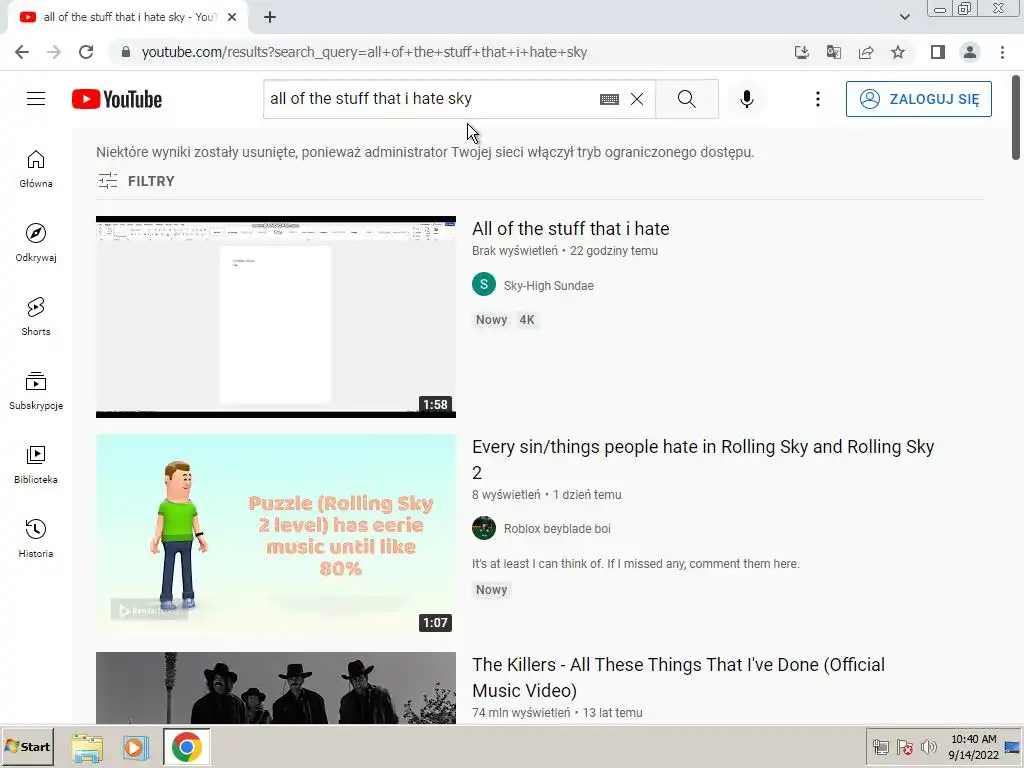Viewport: 1024px width, 768px height.
Task: Close the YouTube search tab
Action: tap(232, 18)
